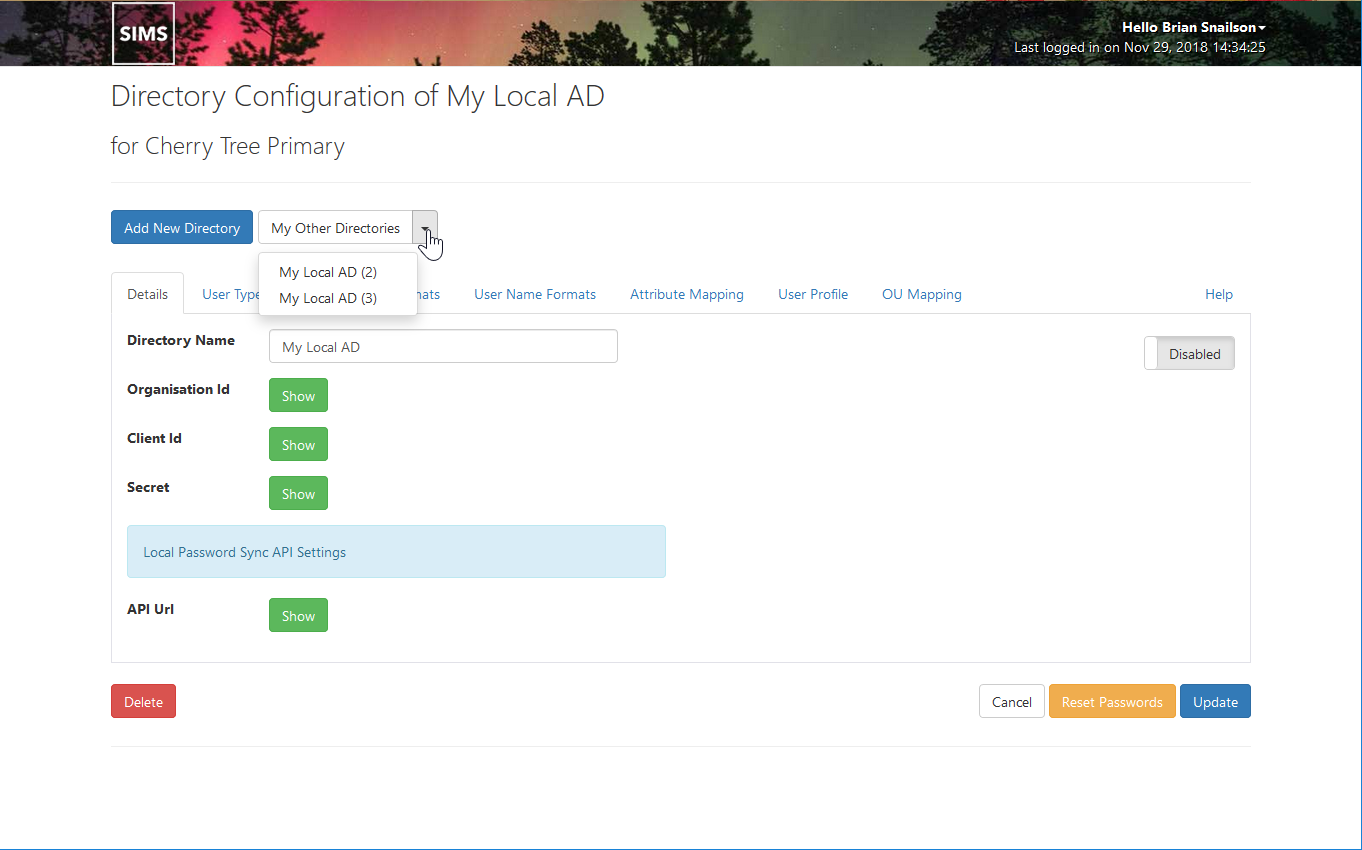Toggle the My Other Directories dropdown caret

pos(425,228)
